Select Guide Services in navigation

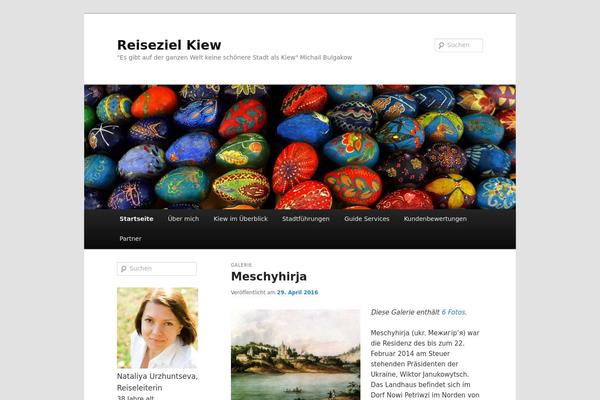pyautogui.click(x=367, y=219)
